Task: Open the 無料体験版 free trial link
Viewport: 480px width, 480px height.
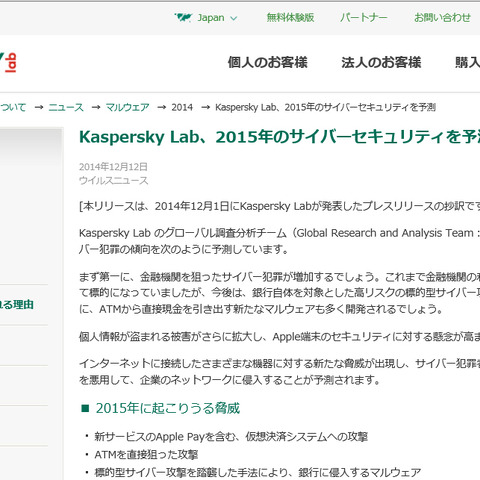Action: tap(290, 17)
